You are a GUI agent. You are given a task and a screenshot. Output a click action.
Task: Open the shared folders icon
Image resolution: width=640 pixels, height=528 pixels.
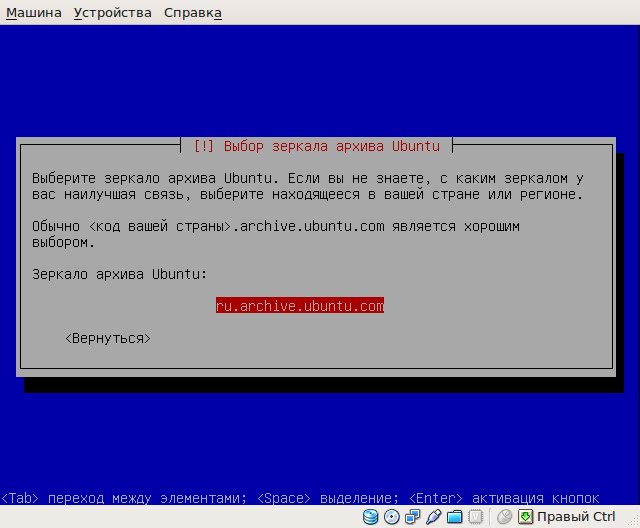tap(454, 517)
